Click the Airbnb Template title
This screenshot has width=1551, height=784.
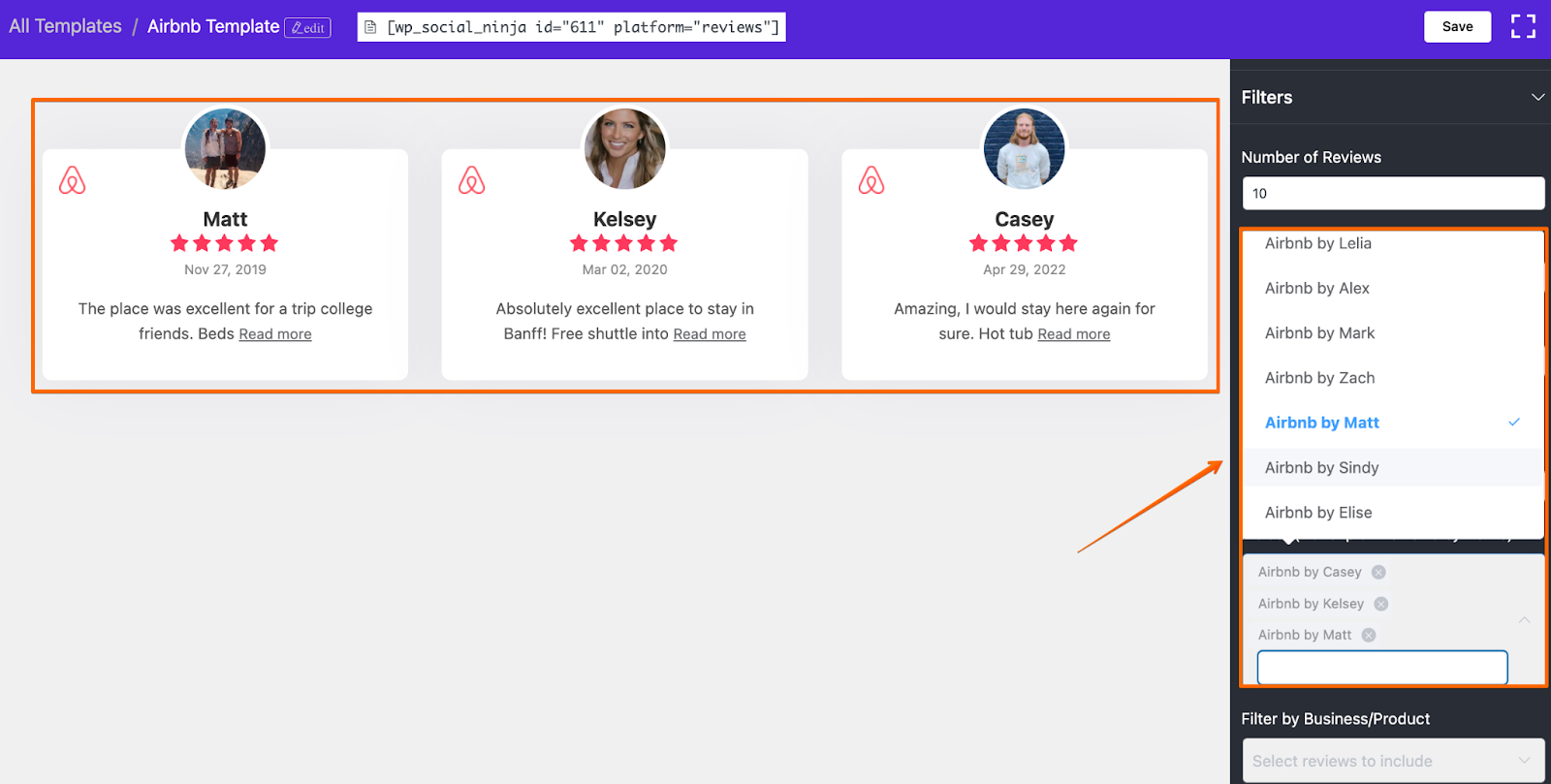213,26
